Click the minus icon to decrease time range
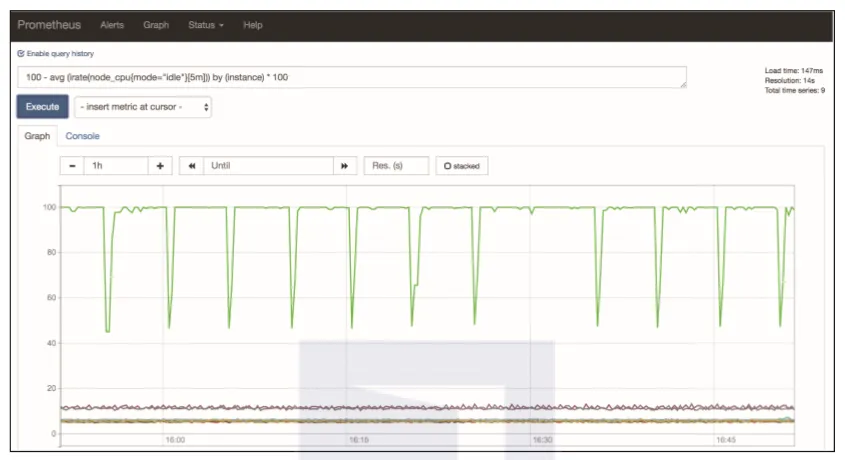Viewport: 845px width, 460px height. click(x=72, y=166)
